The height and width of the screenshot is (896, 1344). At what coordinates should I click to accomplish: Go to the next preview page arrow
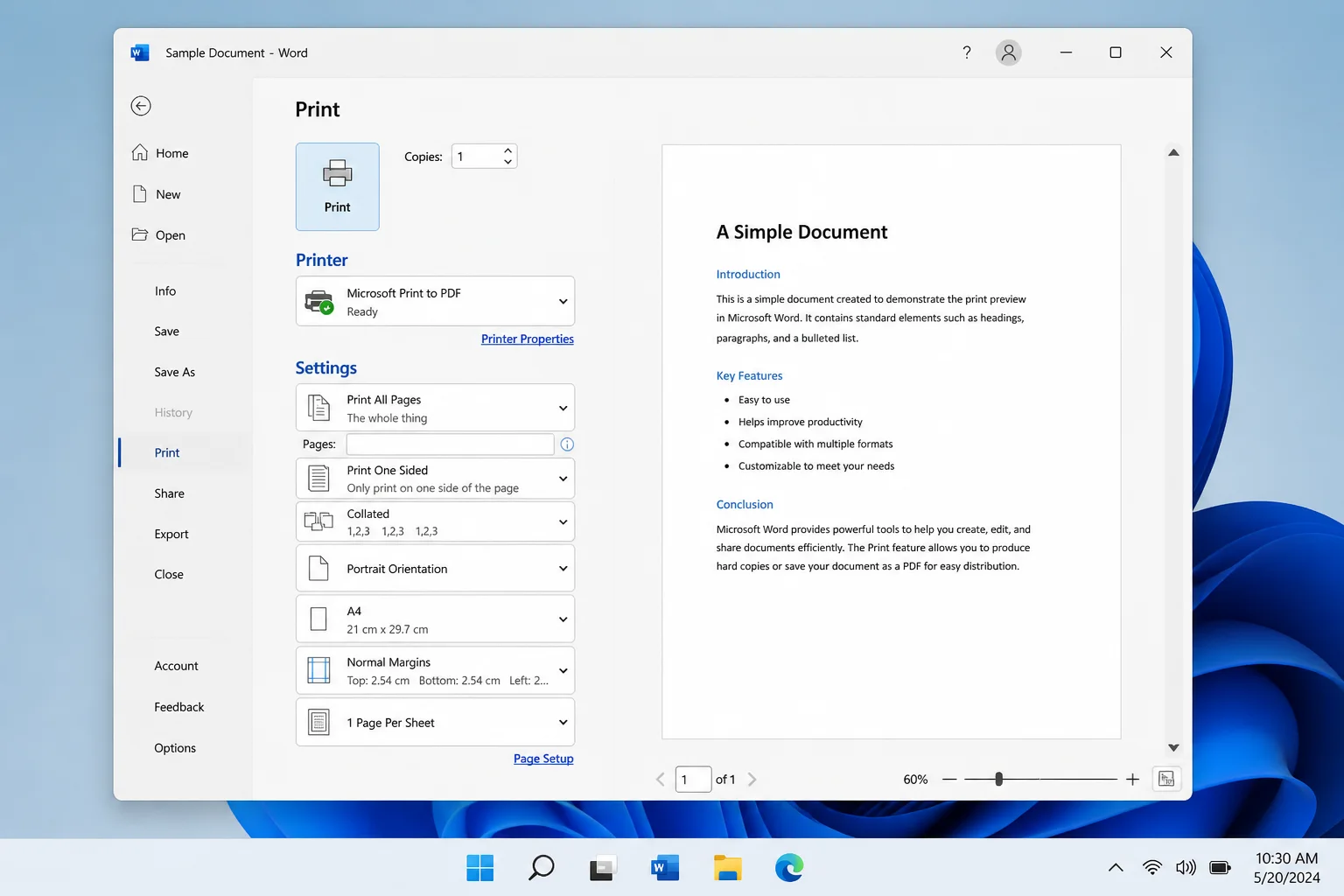[752, 779]
